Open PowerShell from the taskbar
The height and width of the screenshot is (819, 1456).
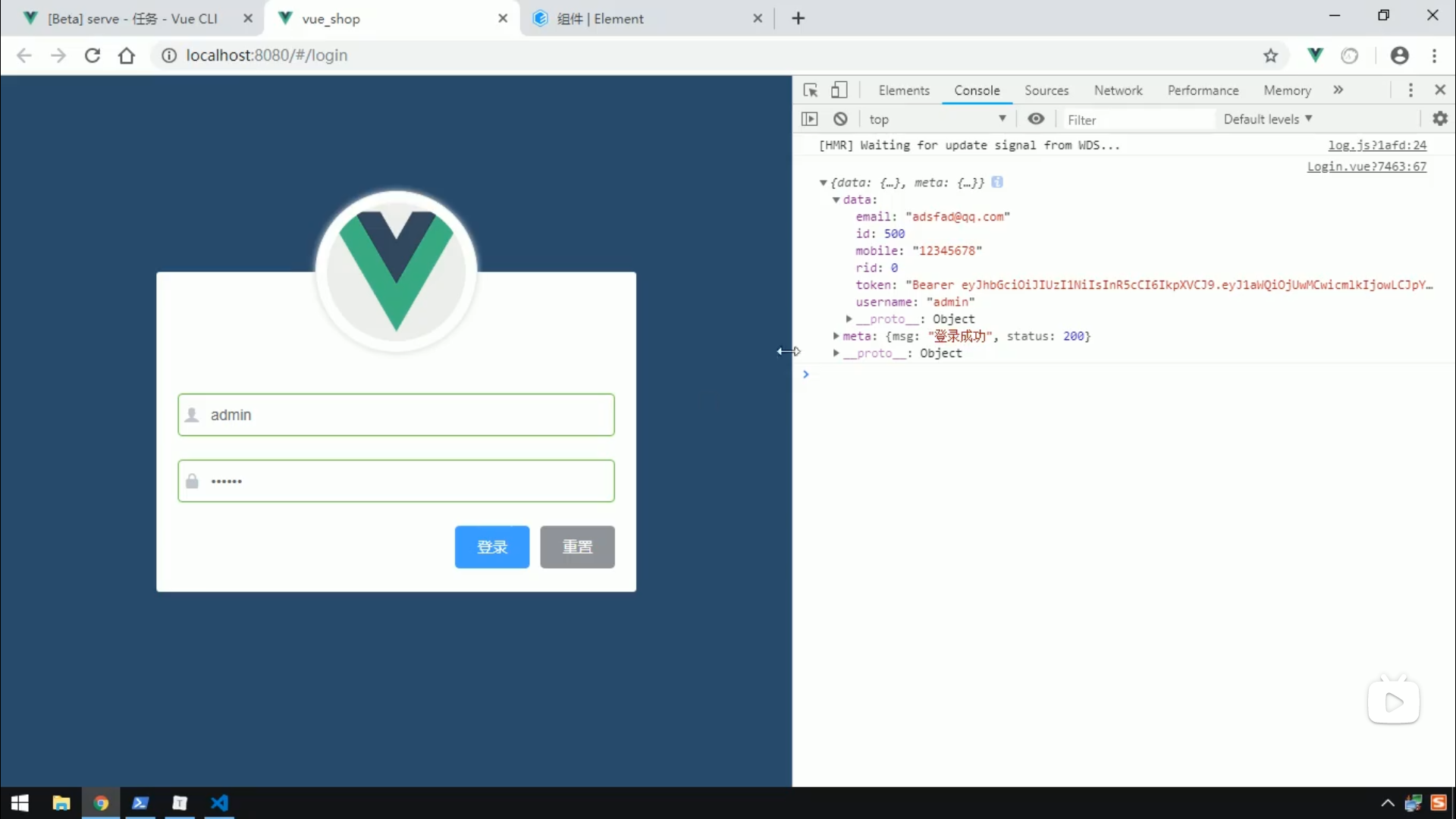(140, 803)
